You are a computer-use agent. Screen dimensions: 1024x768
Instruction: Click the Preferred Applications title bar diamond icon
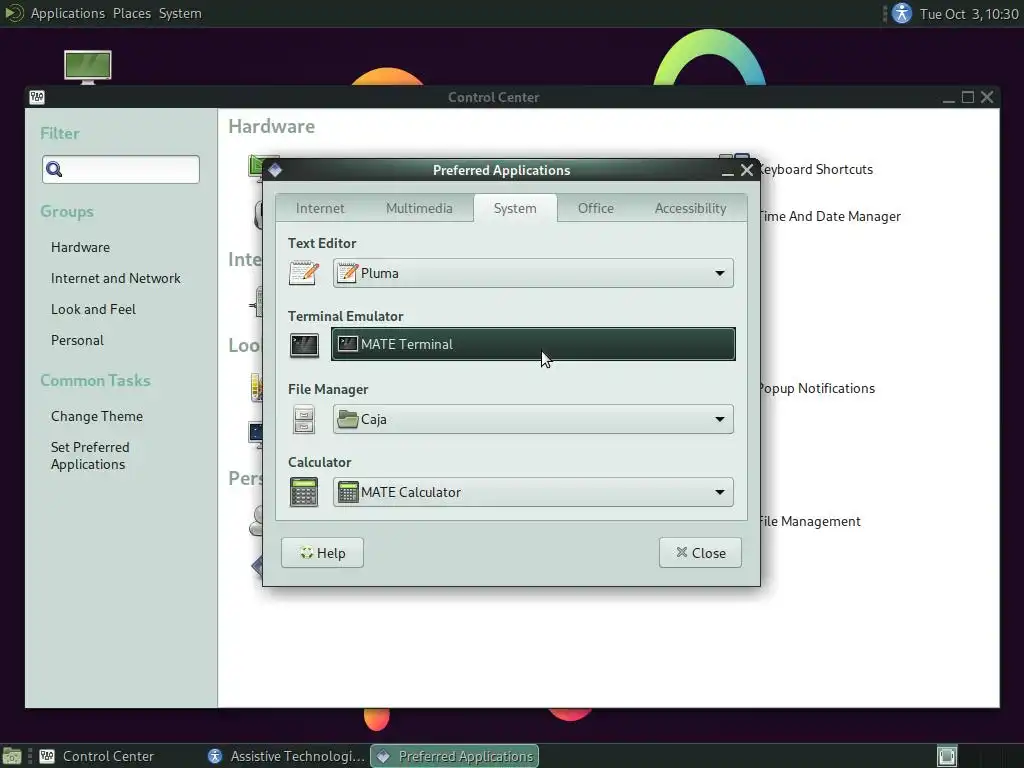(275, 170)
